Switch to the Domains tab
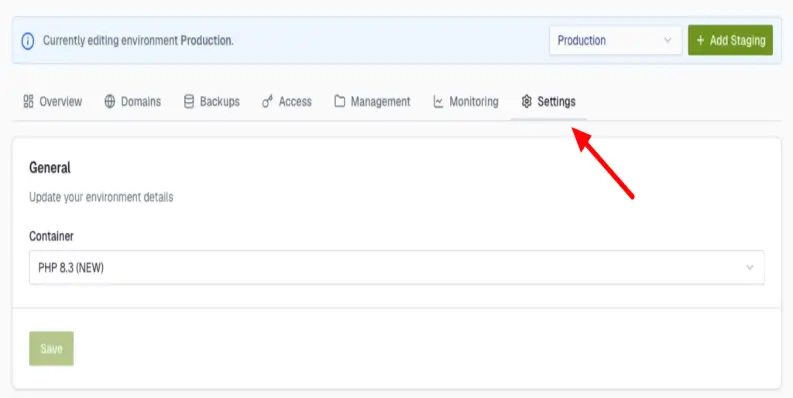793x398 pixels. click(x=133, y=102)
